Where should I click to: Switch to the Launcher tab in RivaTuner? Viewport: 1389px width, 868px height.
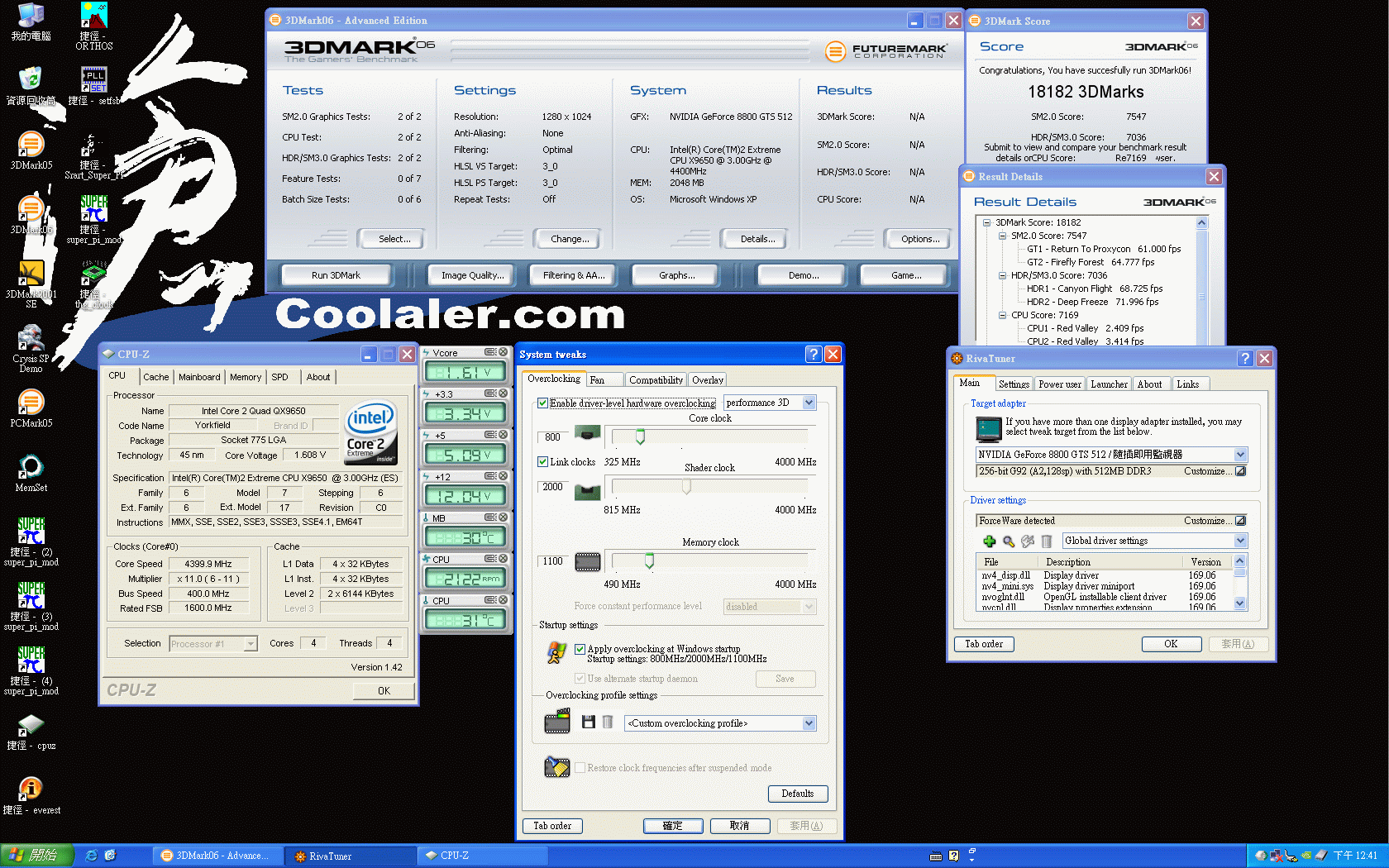1109,384
